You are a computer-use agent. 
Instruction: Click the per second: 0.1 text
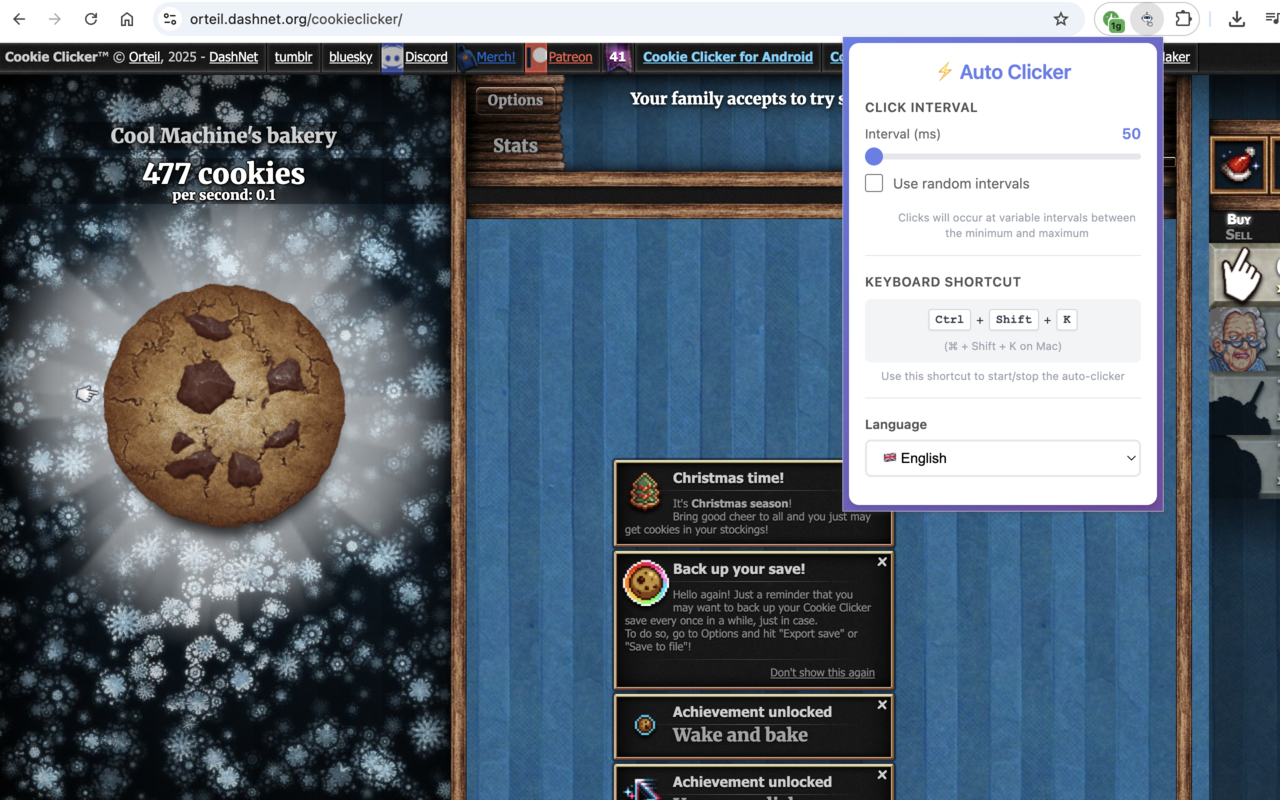click(x=224, y=195)
